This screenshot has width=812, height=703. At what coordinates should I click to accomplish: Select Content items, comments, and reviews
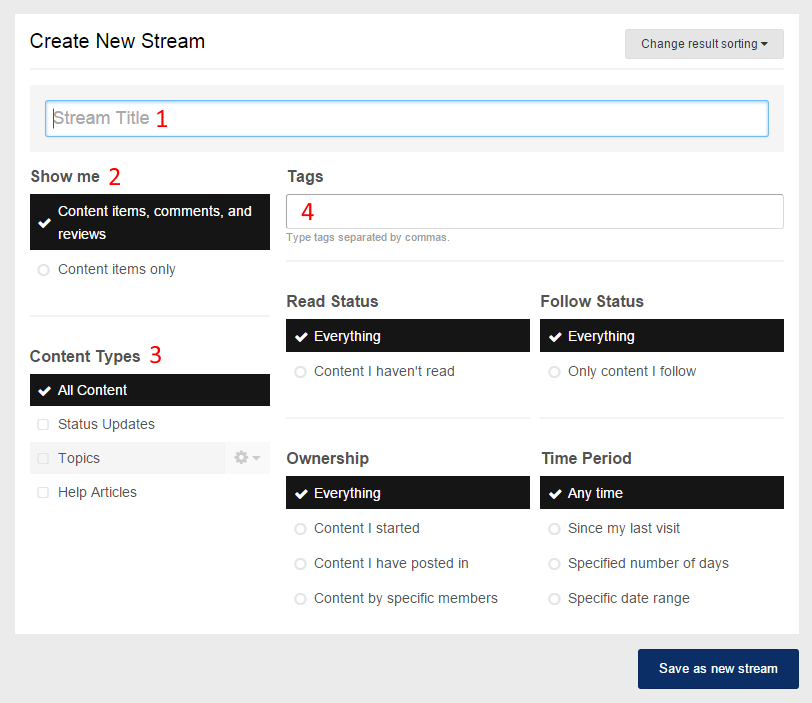coord(150,222)
